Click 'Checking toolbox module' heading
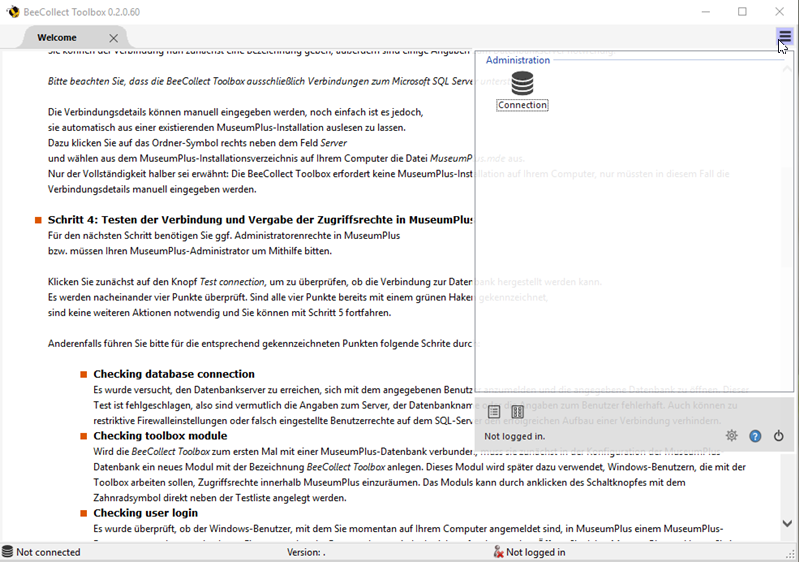The height and width of the screenshot is (562, 799). (160, 436)
